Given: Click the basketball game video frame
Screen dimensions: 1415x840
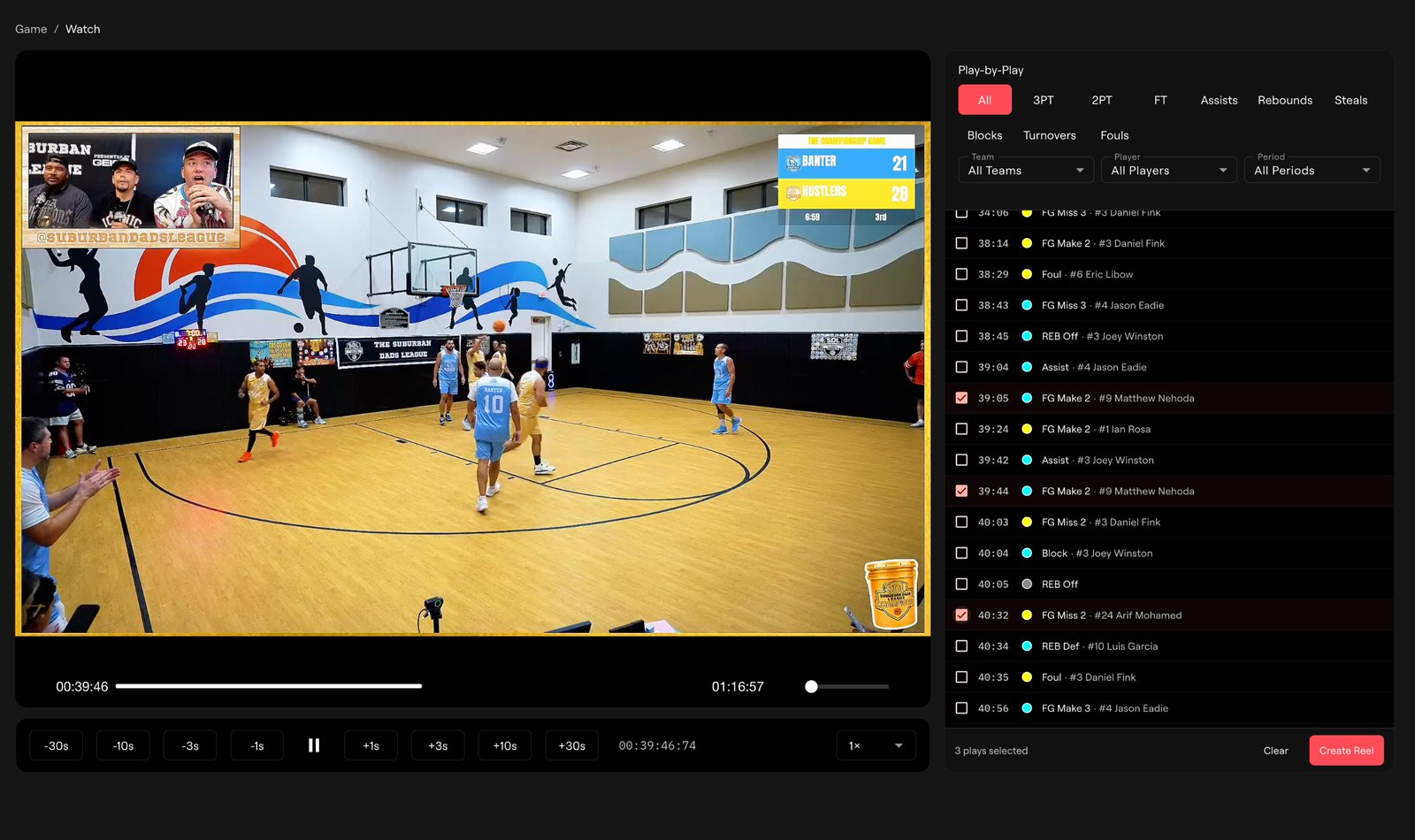Looking at the screenshot, I should 472,378.
